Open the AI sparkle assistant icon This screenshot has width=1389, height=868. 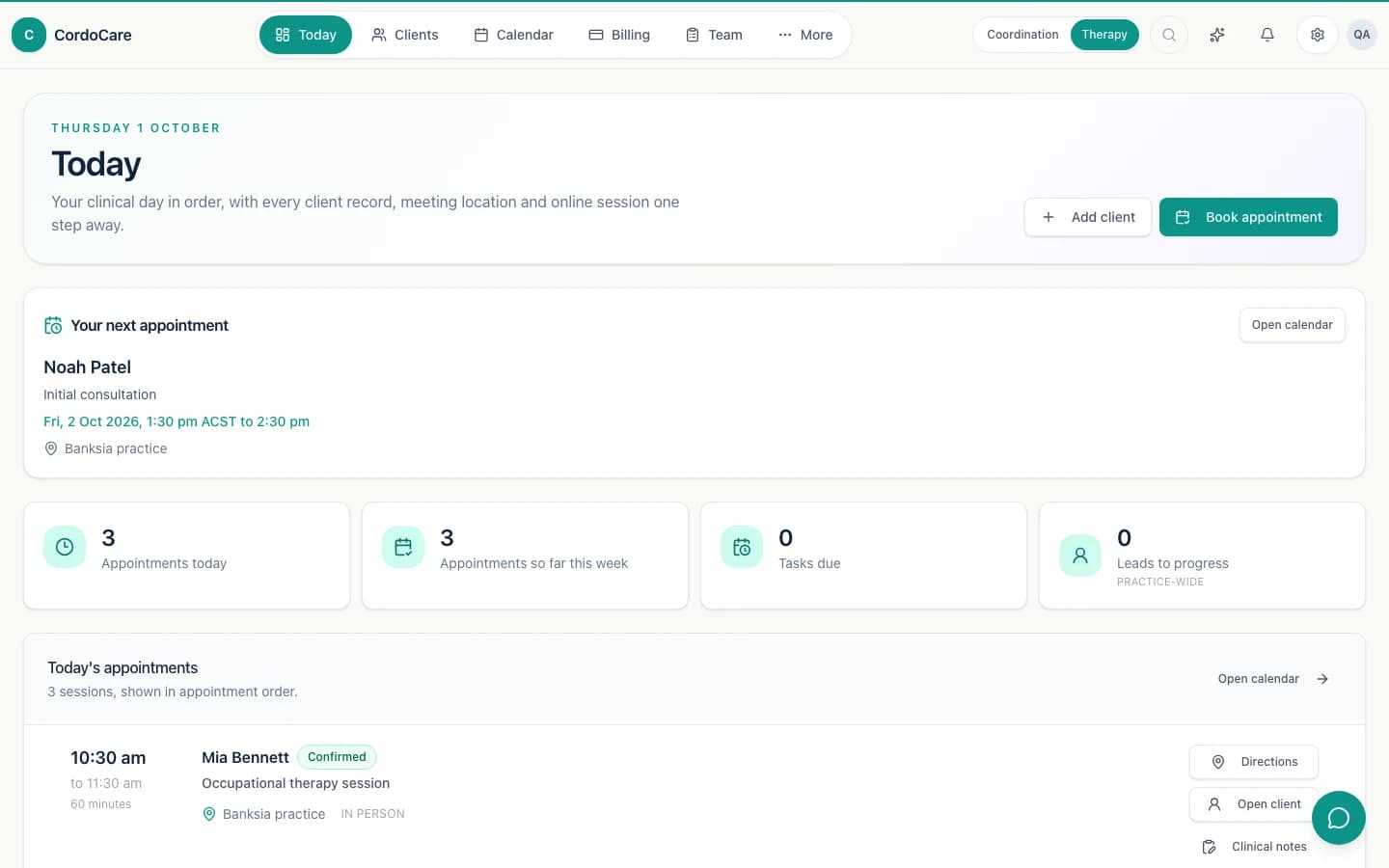pos(1217,35)
